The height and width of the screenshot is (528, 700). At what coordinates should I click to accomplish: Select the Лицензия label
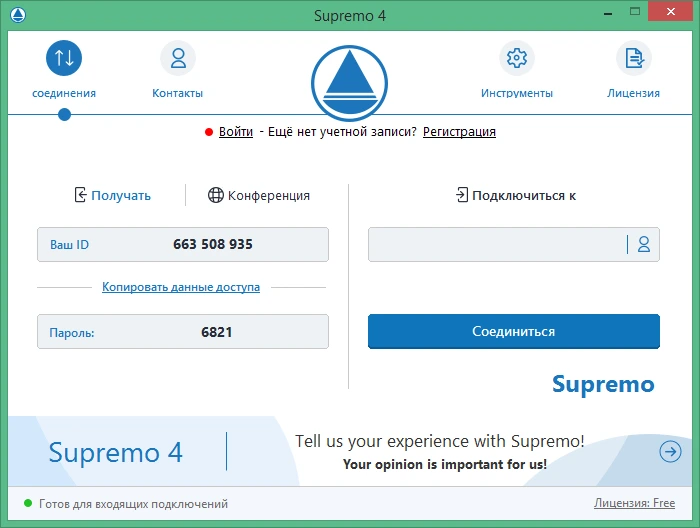(x=633, y=93)
